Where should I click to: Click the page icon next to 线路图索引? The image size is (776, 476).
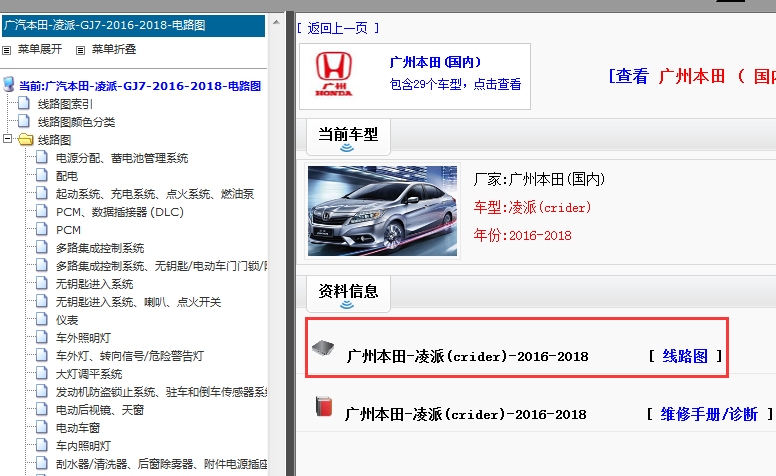tap(24, 103)
